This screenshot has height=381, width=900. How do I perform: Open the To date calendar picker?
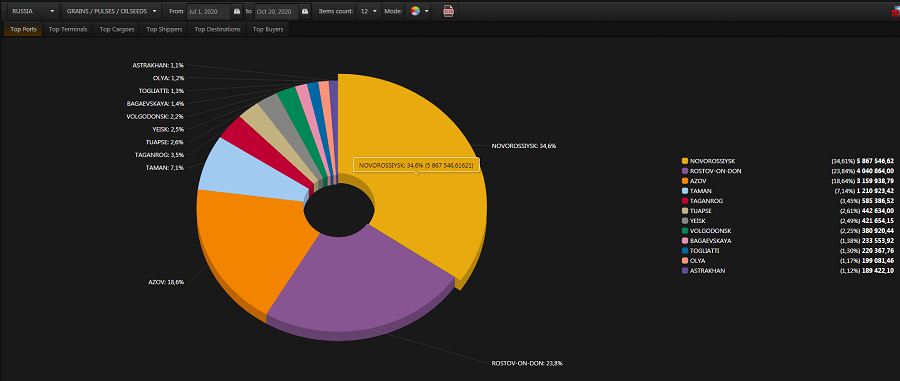coord(305,11)
